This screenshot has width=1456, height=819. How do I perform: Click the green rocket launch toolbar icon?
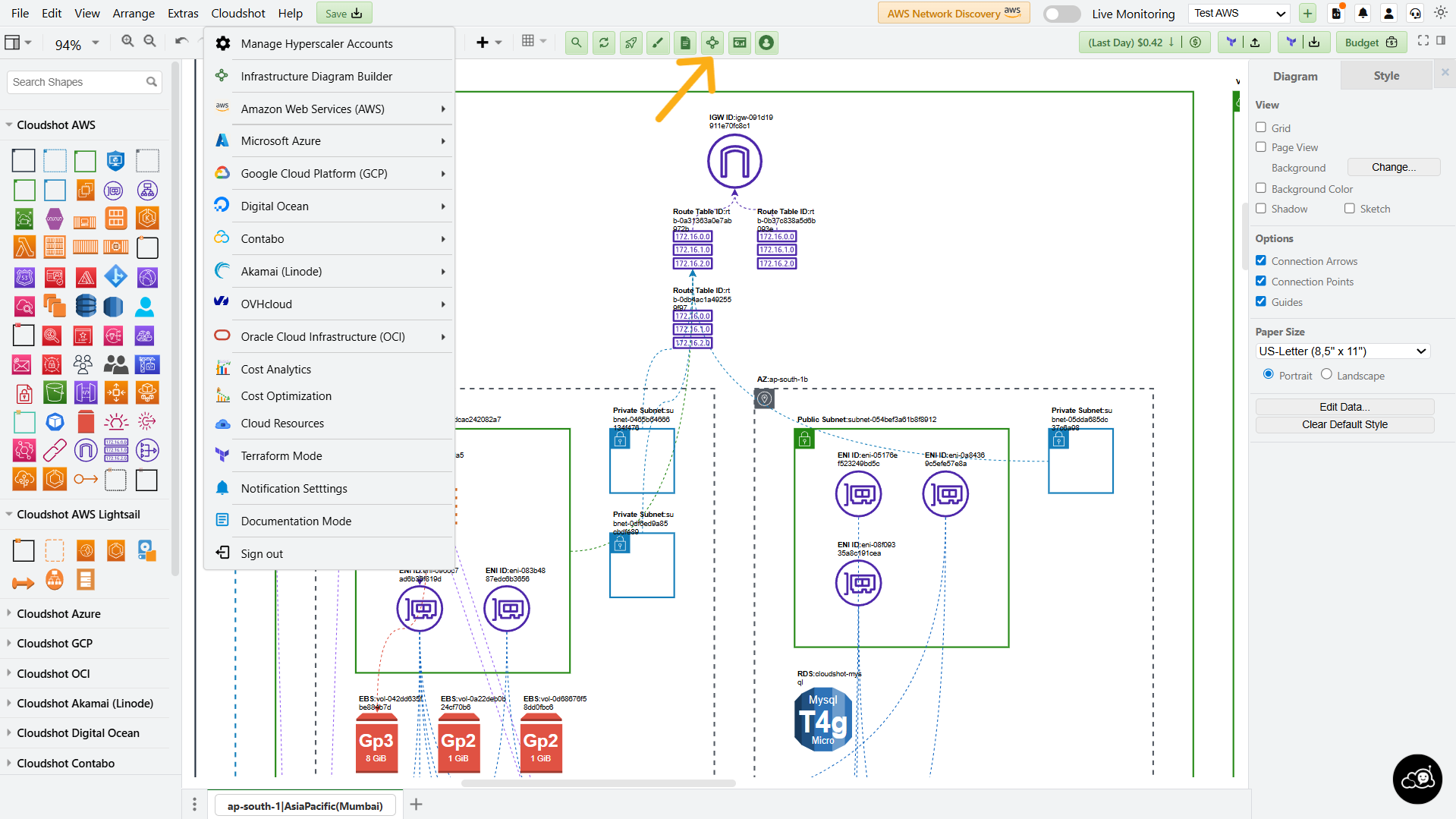tap(631, 43)
